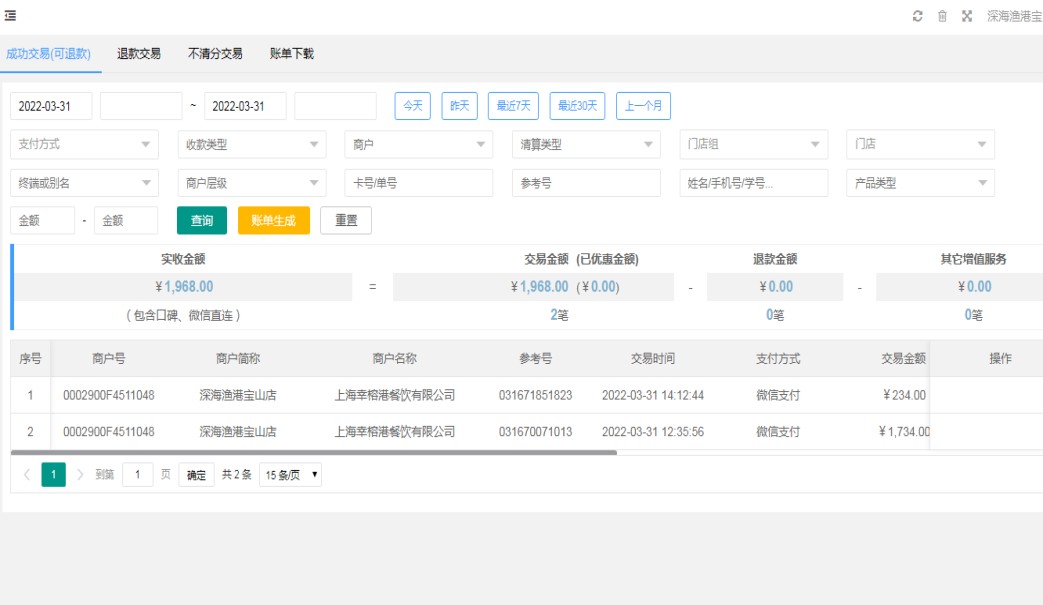
Task: Open the 账单下载 tab
Action: coord(292,54)
